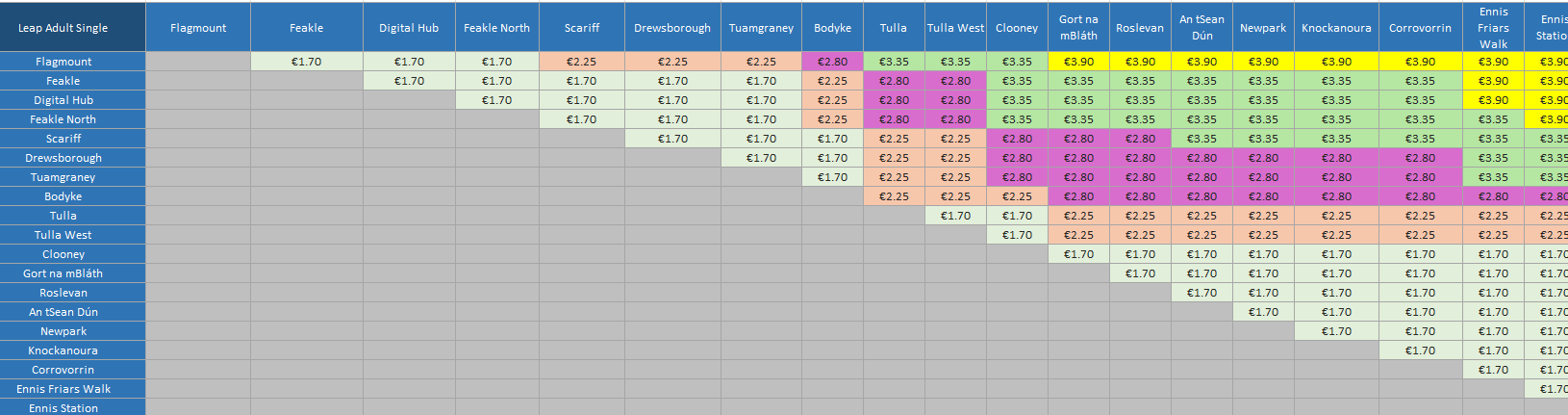The height and width of the screenshot is (415, 1568).
Task: Select Corrovorrin to Ennis Friars Walk €1.70 cell
Action: [1494, 370]
